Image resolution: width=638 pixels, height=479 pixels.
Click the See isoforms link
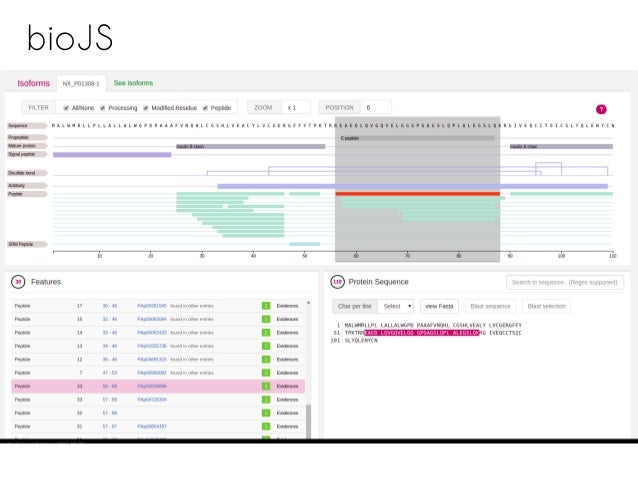click(133, 83)
